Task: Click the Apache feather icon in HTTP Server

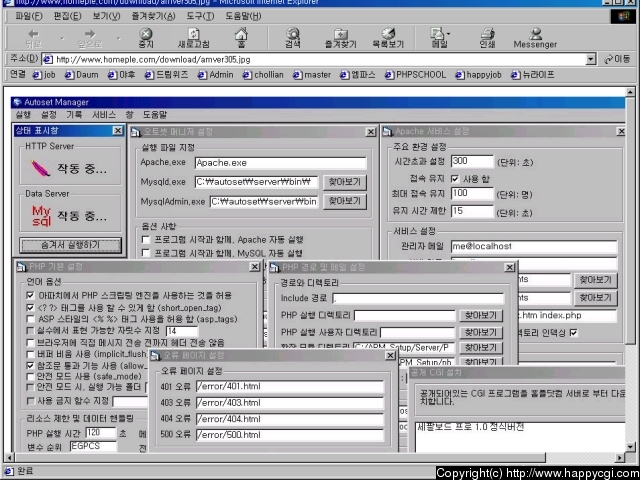Action: [40, 168]
